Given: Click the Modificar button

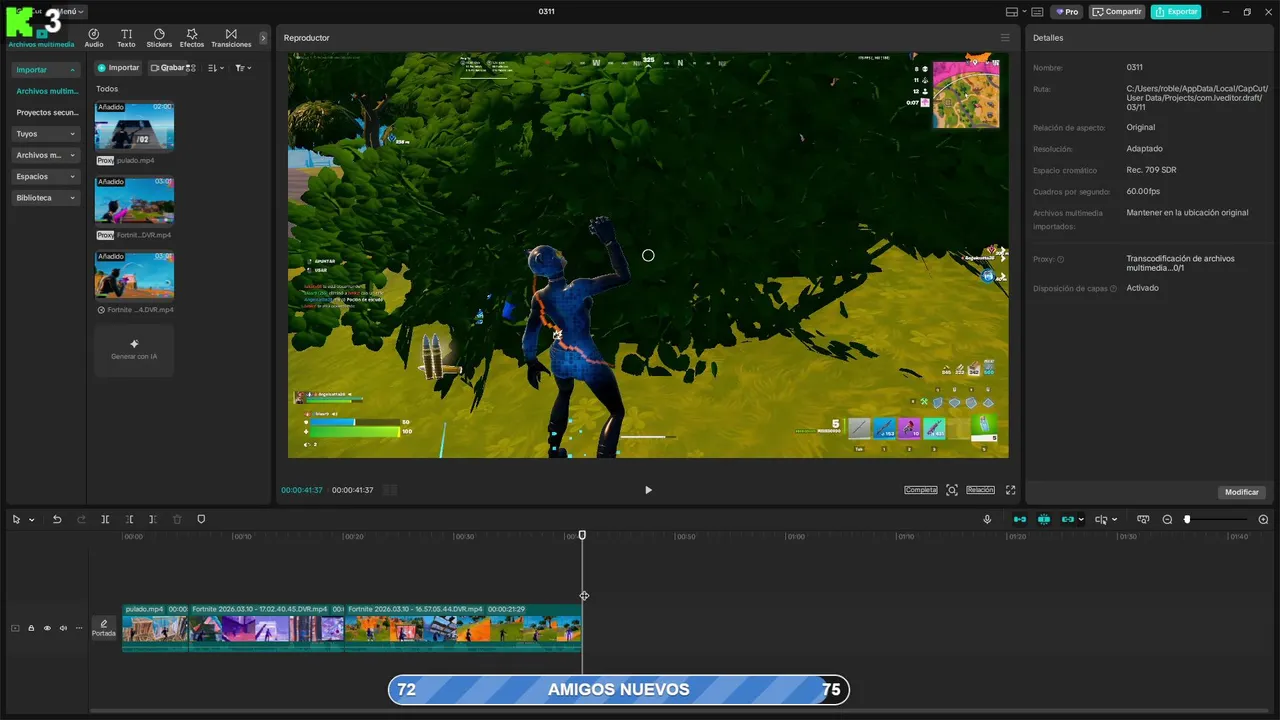Looking at the screenshot, I should (1242, 492).
